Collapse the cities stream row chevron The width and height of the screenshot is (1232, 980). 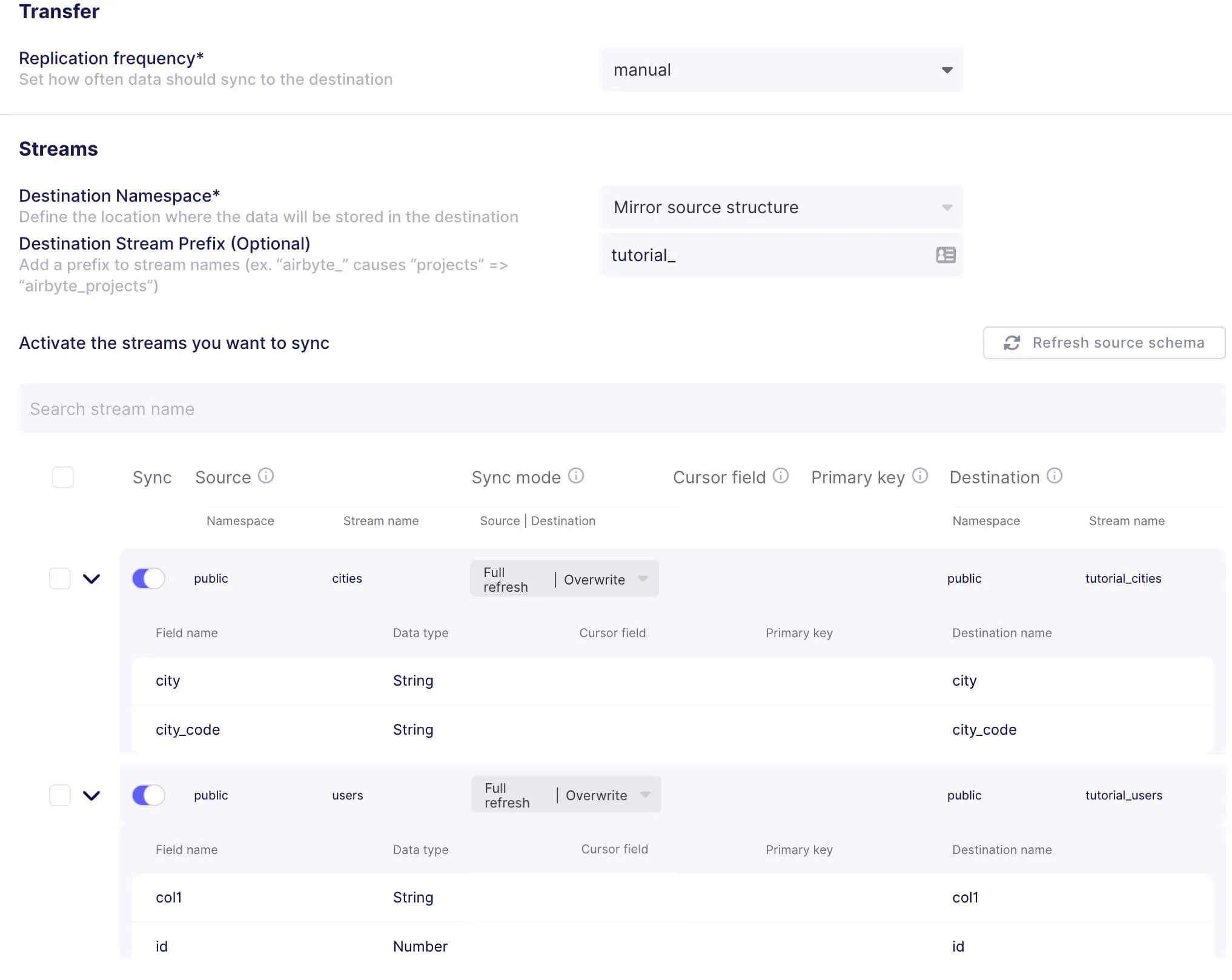91,578
